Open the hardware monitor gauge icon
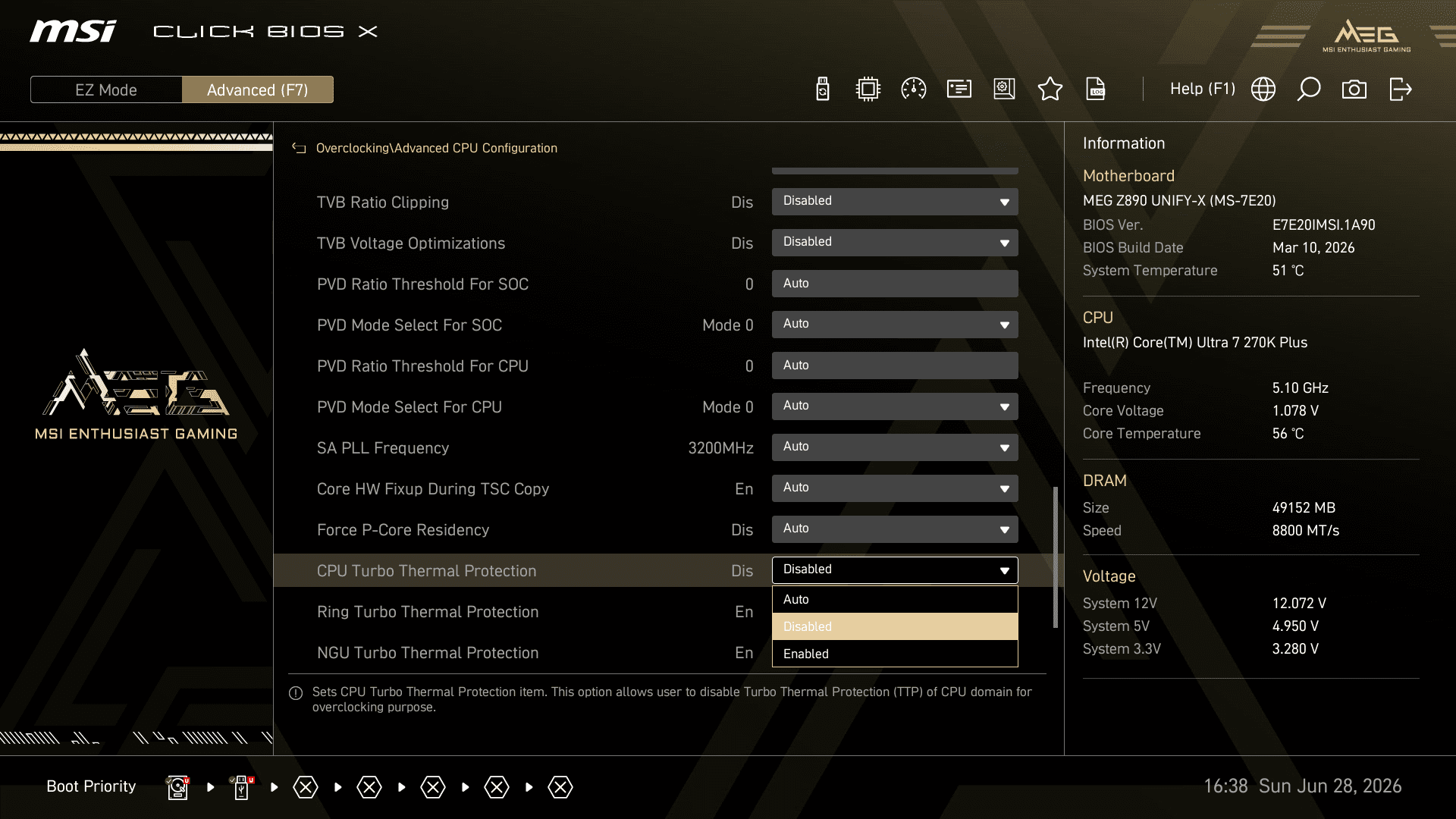 pyautogui.click(x=914, y=89)
